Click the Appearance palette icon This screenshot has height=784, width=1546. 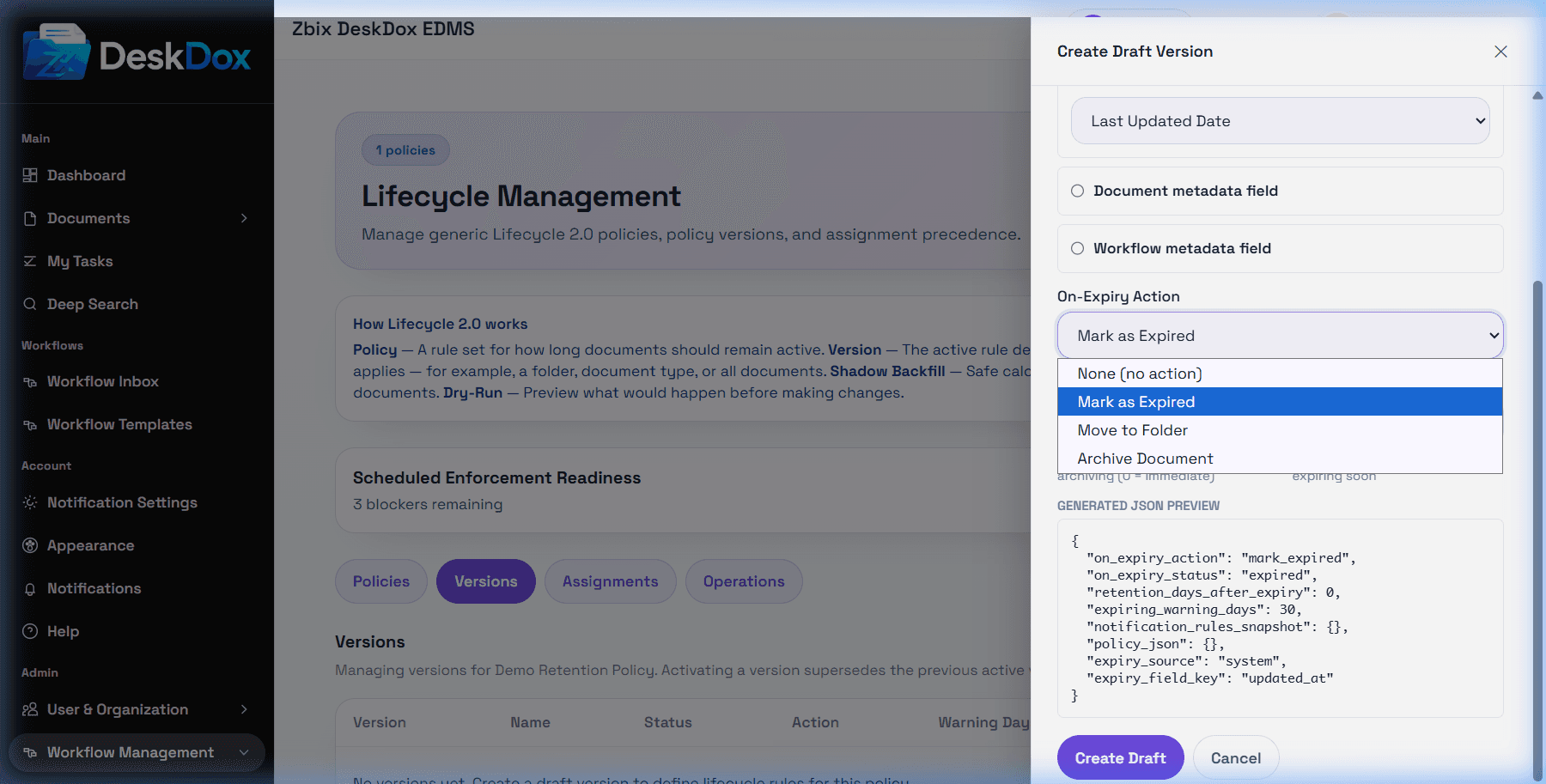click(30, 545)
